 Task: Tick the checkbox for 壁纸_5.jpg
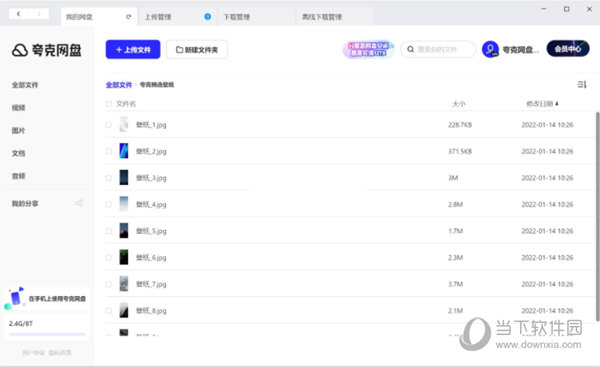coord(109,231)
